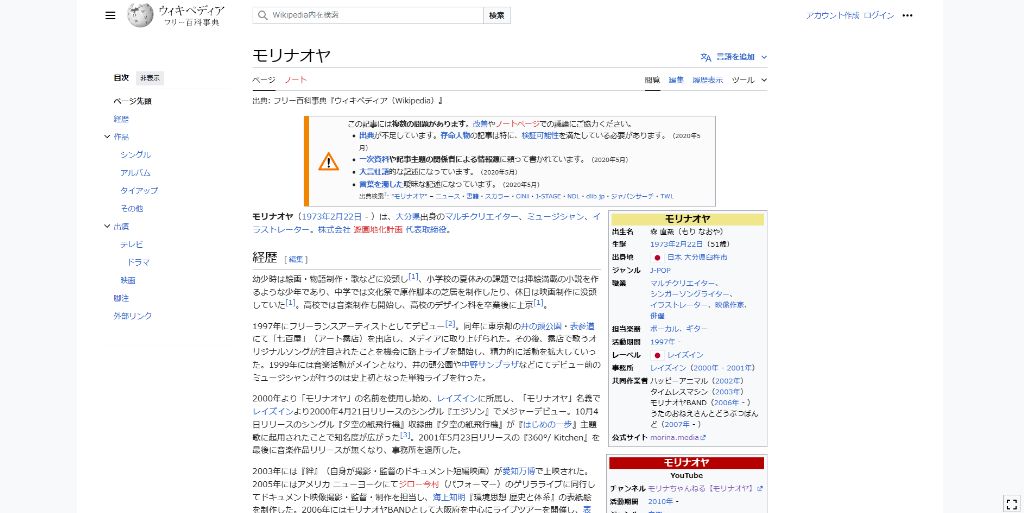
Task: Click the orange warning triangle icon
Action: [x=328, y=161]
